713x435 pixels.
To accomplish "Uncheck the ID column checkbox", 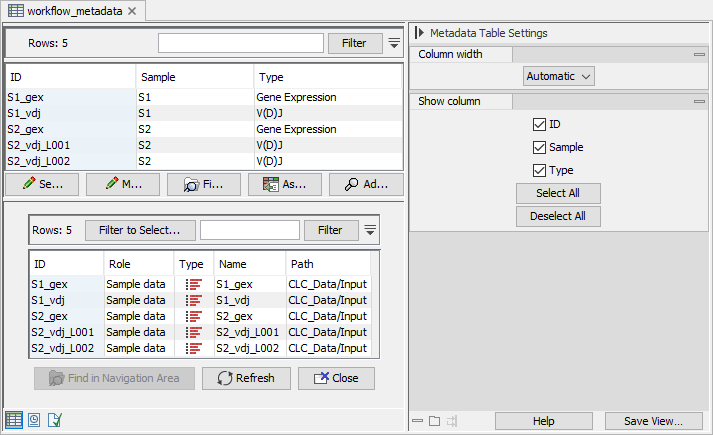I will pyautogui.click(x=539, y=124).
